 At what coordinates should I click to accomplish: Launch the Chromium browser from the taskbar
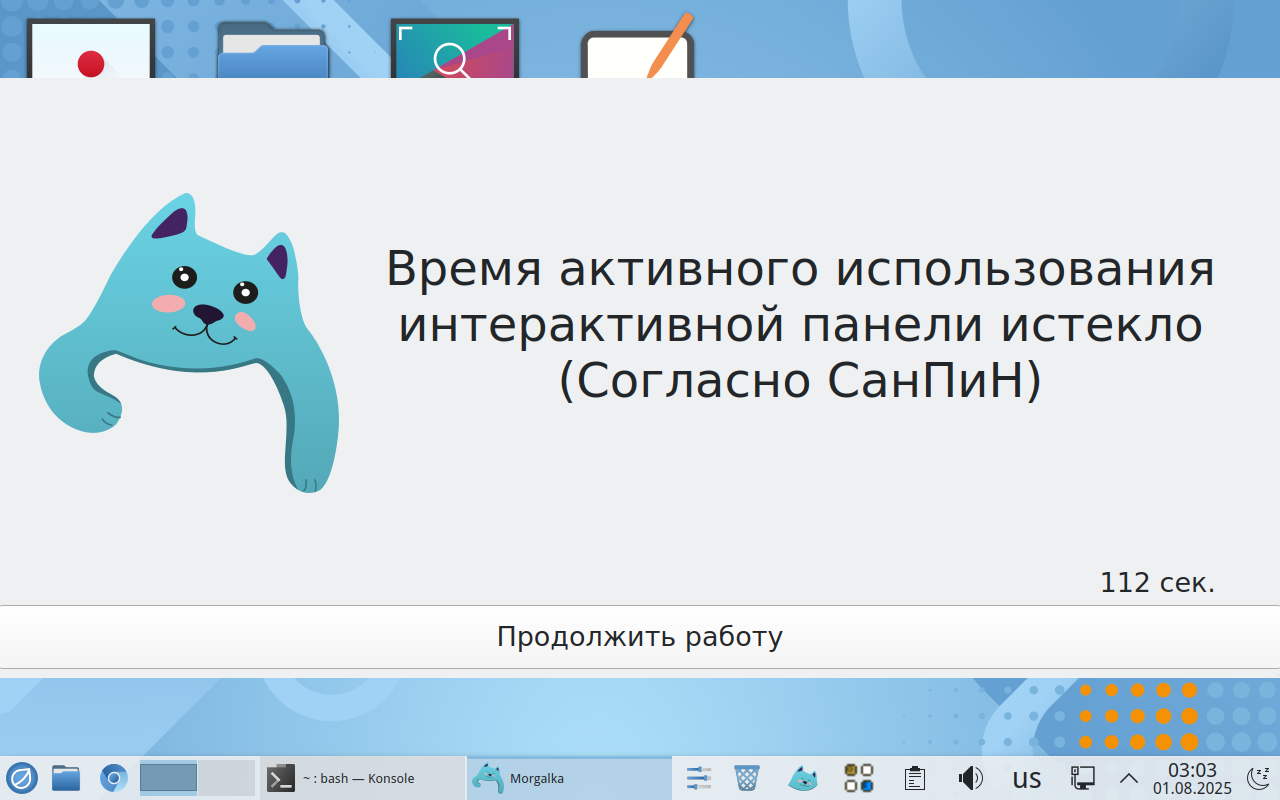click(x=114, y=777)
